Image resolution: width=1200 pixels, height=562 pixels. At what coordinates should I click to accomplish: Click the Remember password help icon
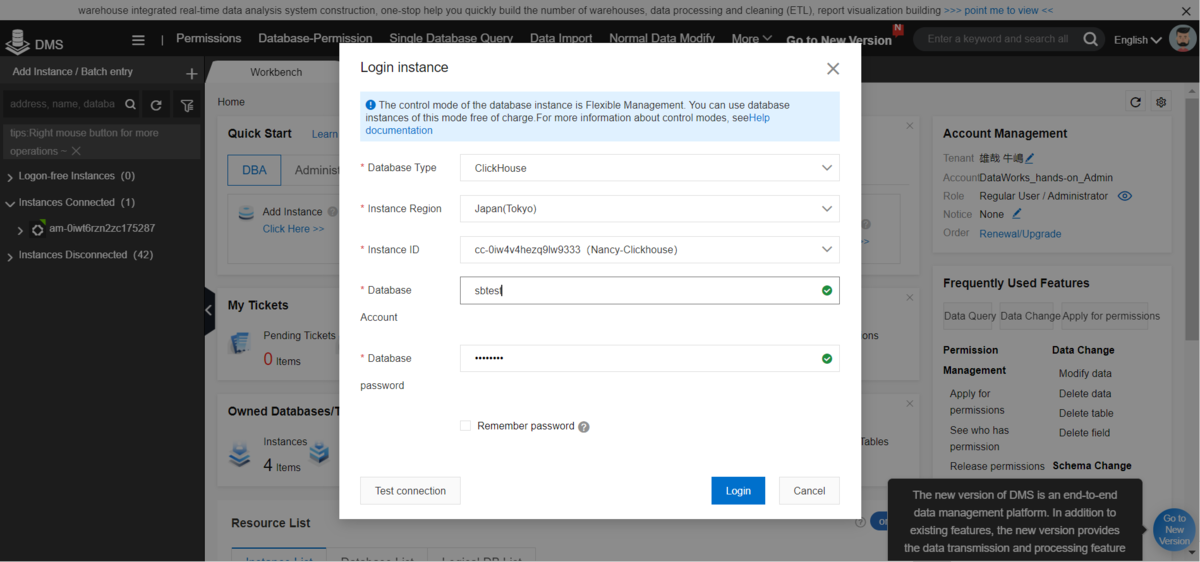click(x=584, y=427)
